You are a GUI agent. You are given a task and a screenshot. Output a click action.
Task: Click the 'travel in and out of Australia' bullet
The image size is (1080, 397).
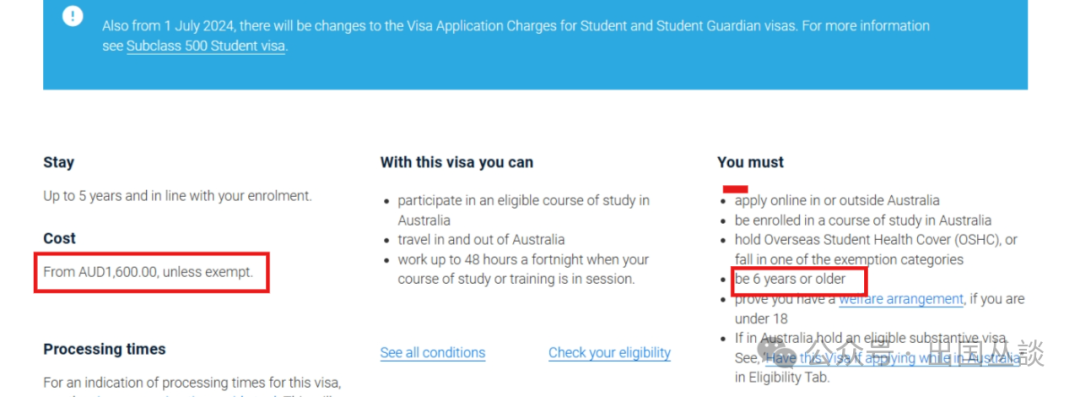[x=481, y=240]
